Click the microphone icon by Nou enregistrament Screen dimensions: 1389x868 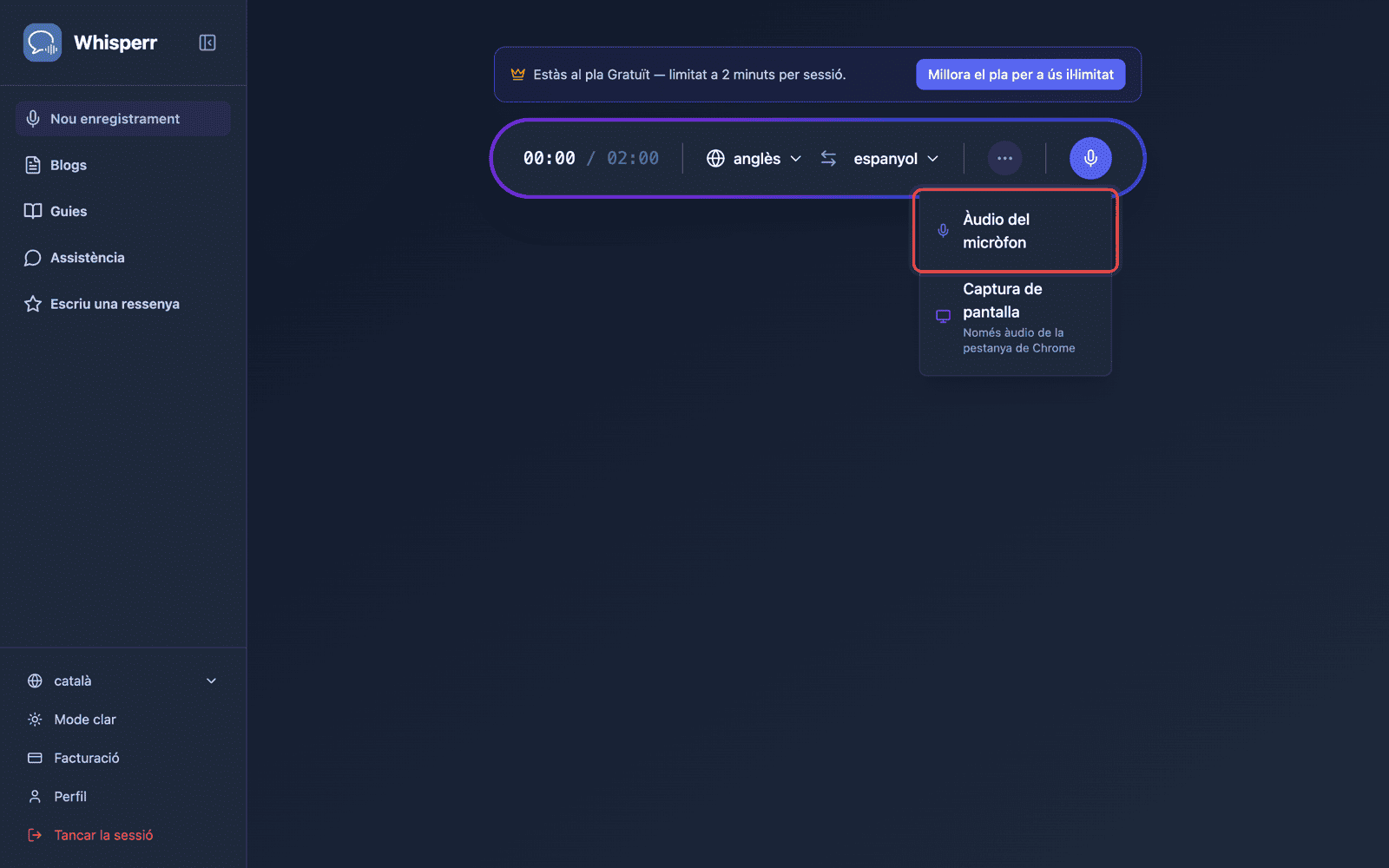click(33, 119)
